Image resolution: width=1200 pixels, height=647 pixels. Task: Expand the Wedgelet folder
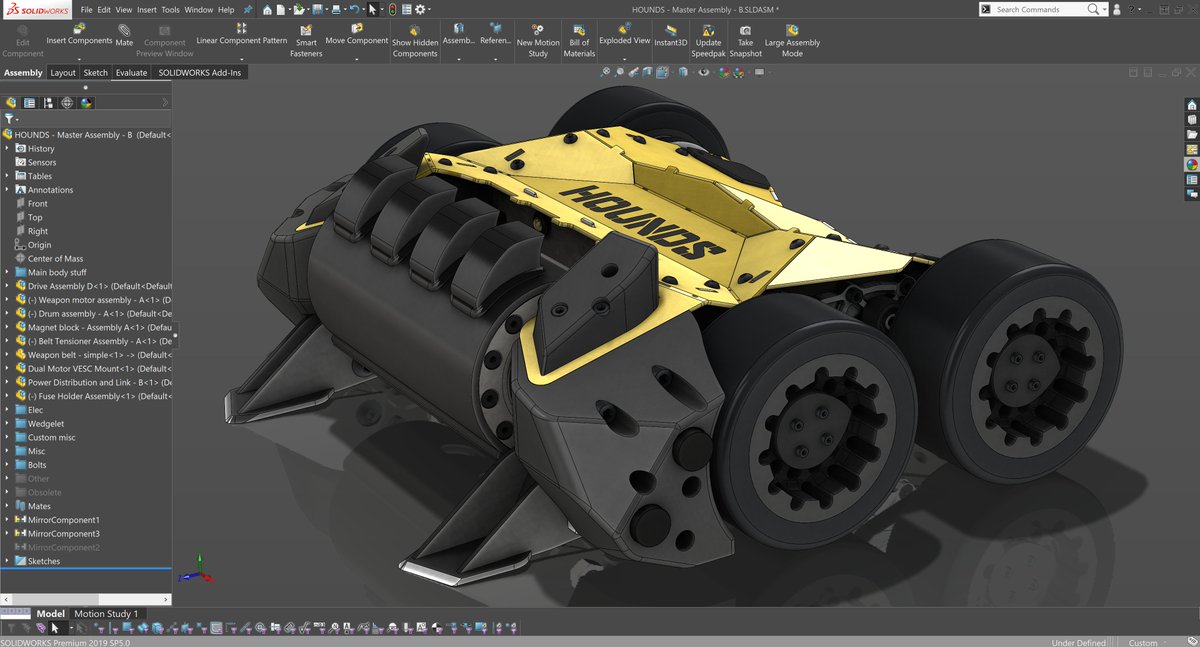pyautogui.click(x=7, y=423)
